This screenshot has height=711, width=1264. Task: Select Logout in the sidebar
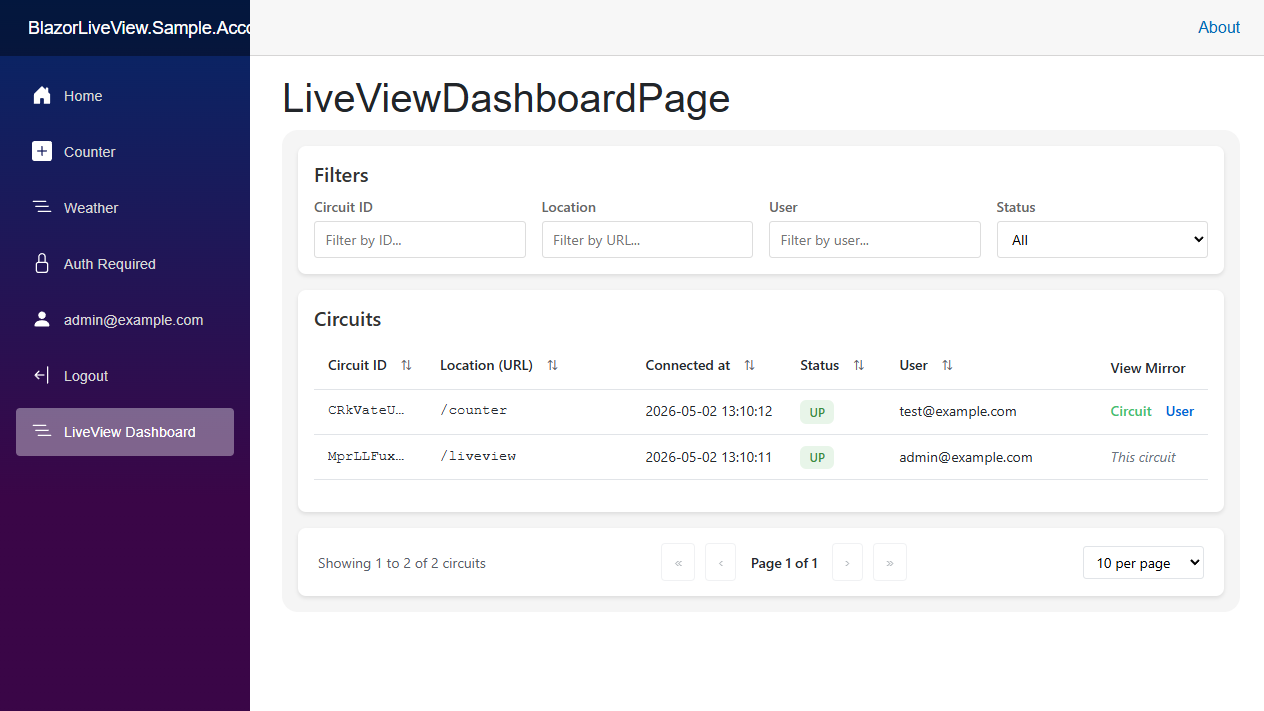pyautogui.click(x=125, y=376)
